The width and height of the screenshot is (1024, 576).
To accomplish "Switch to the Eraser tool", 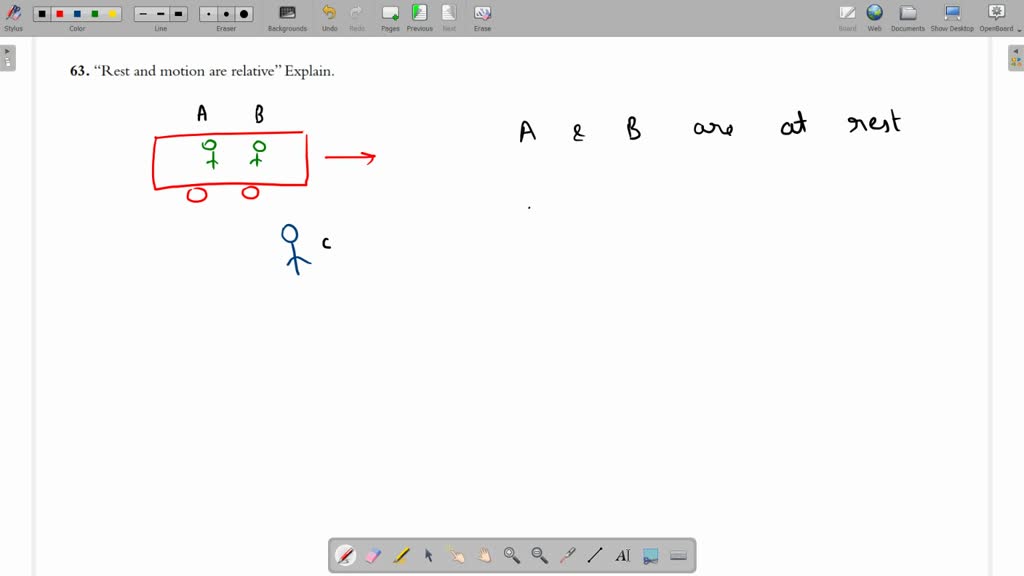I will (x=372, y=555).
